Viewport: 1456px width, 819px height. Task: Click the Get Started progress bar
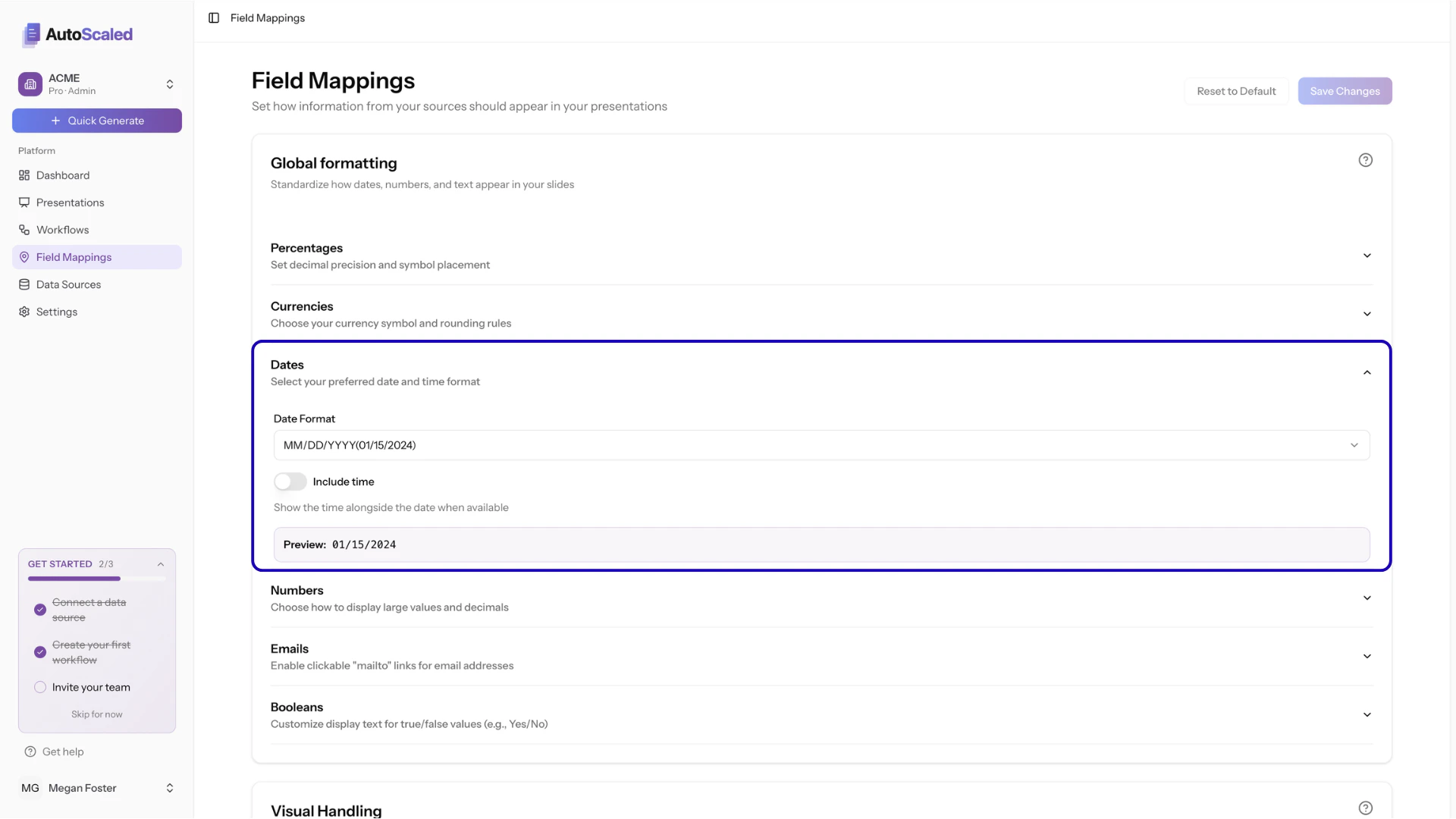coord(96,579)
